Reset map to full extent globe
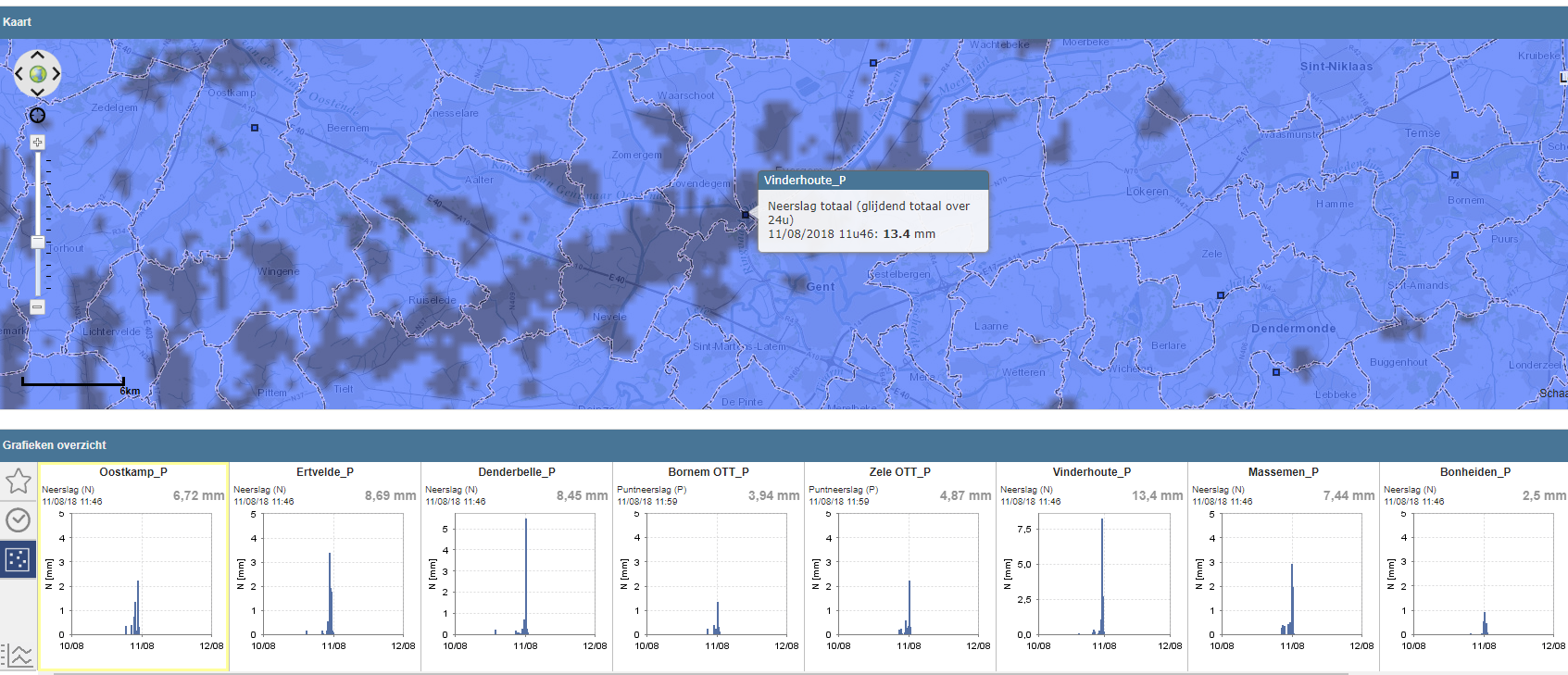Screen dimensions: 1568x675 [37, 74]
